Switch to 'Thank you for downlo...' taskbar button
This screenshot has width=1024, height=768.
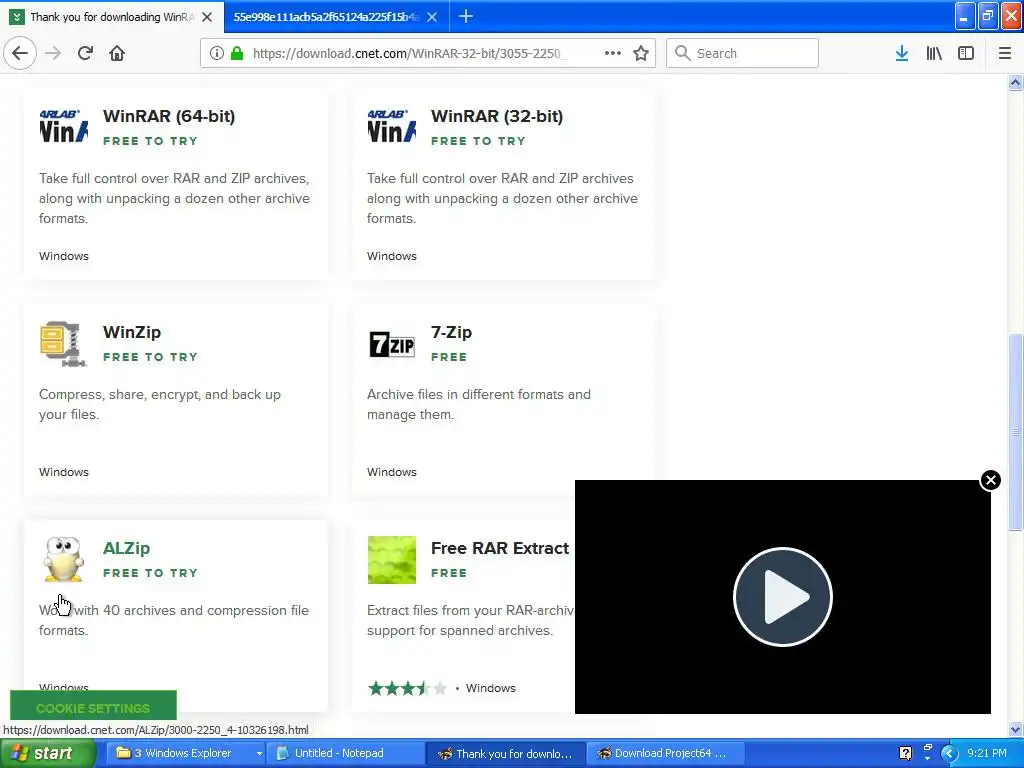[x=506, y=753]
